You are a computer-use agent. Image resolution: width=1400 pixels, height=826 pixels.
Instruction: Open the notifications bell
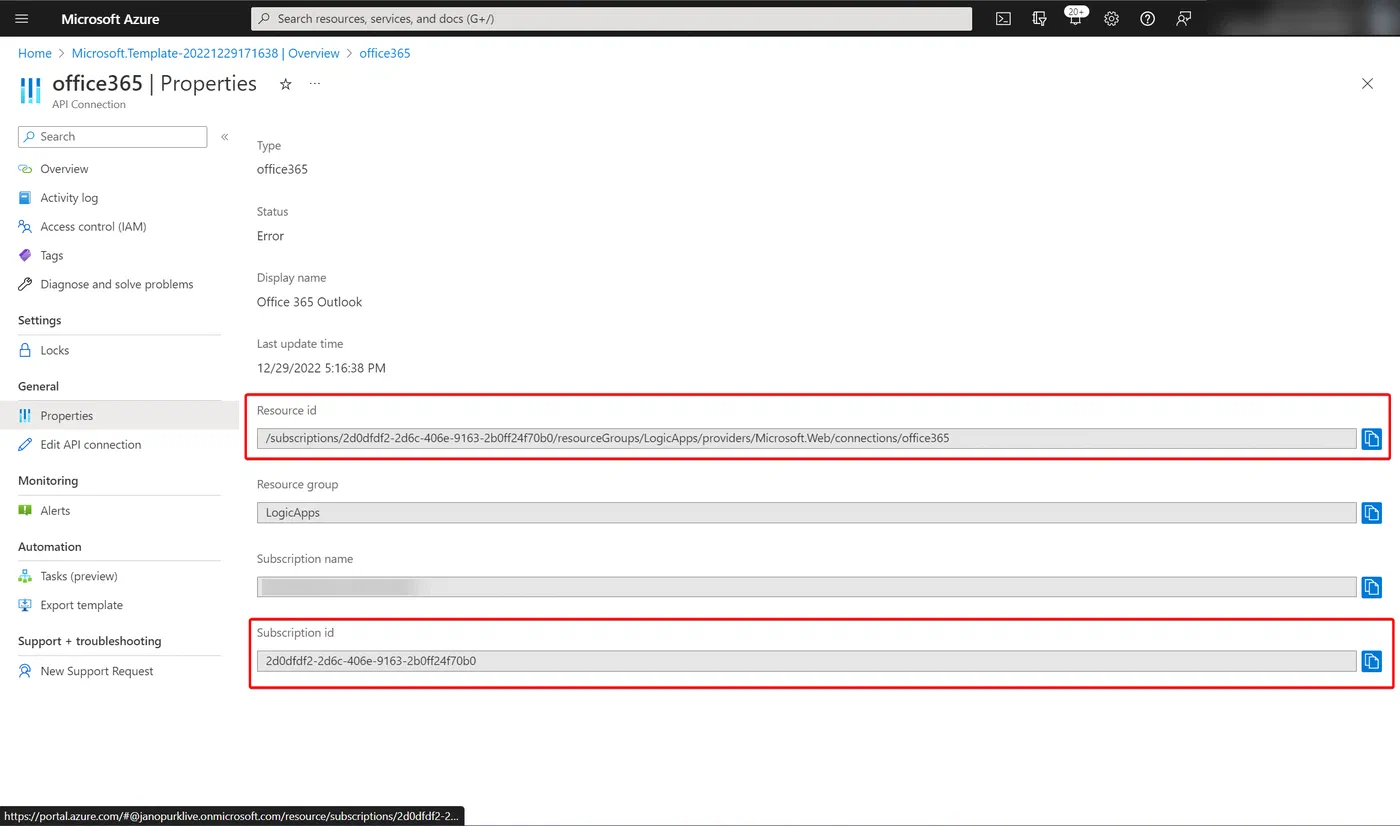[1075, 18]
